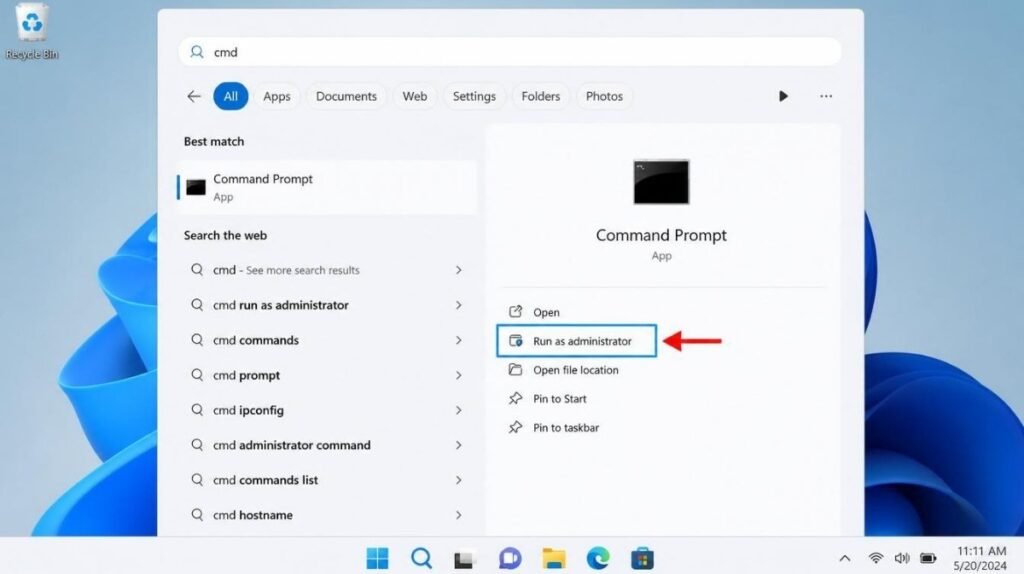Image resolution: width=1024 pixels, height=574 pixels.
Task: Open the Windows Start button
Action: [x=377, y=558]
